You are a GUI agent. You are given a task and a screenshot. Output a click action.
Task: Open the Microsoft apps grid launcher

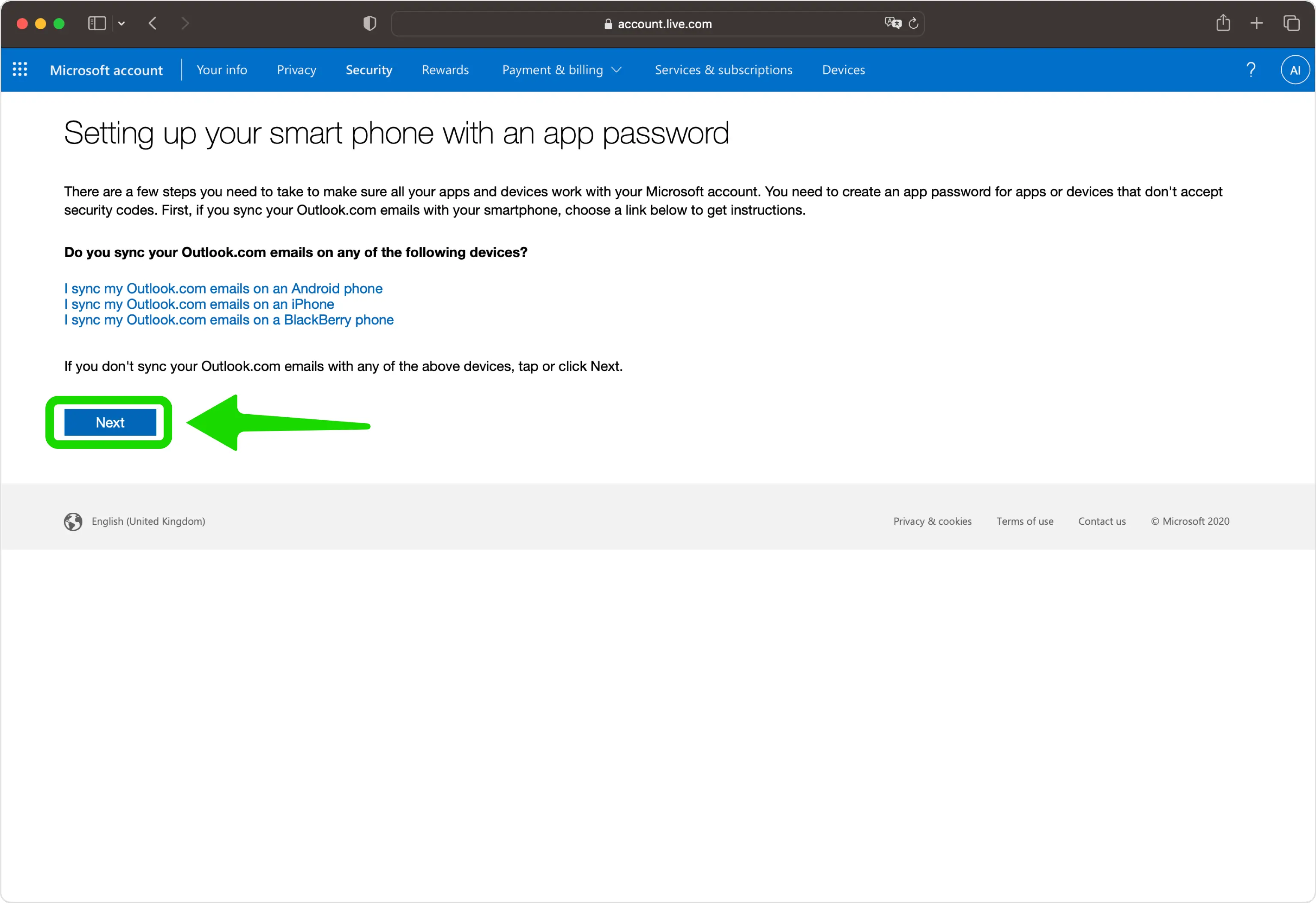click(x=20, y=70)
